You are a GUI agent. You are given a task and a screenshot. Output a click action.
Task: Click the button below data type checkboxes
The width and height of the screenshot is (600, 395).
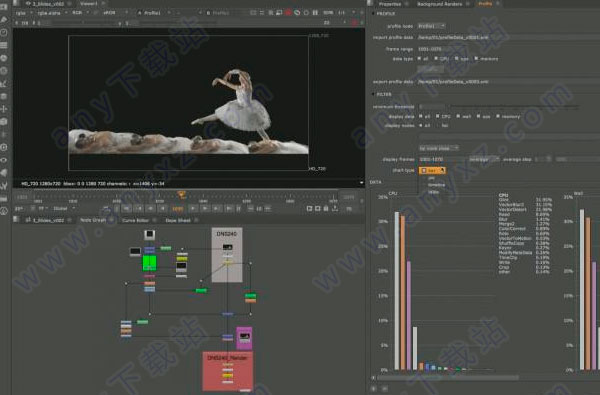pyautogui.click(x=431, y=69)
